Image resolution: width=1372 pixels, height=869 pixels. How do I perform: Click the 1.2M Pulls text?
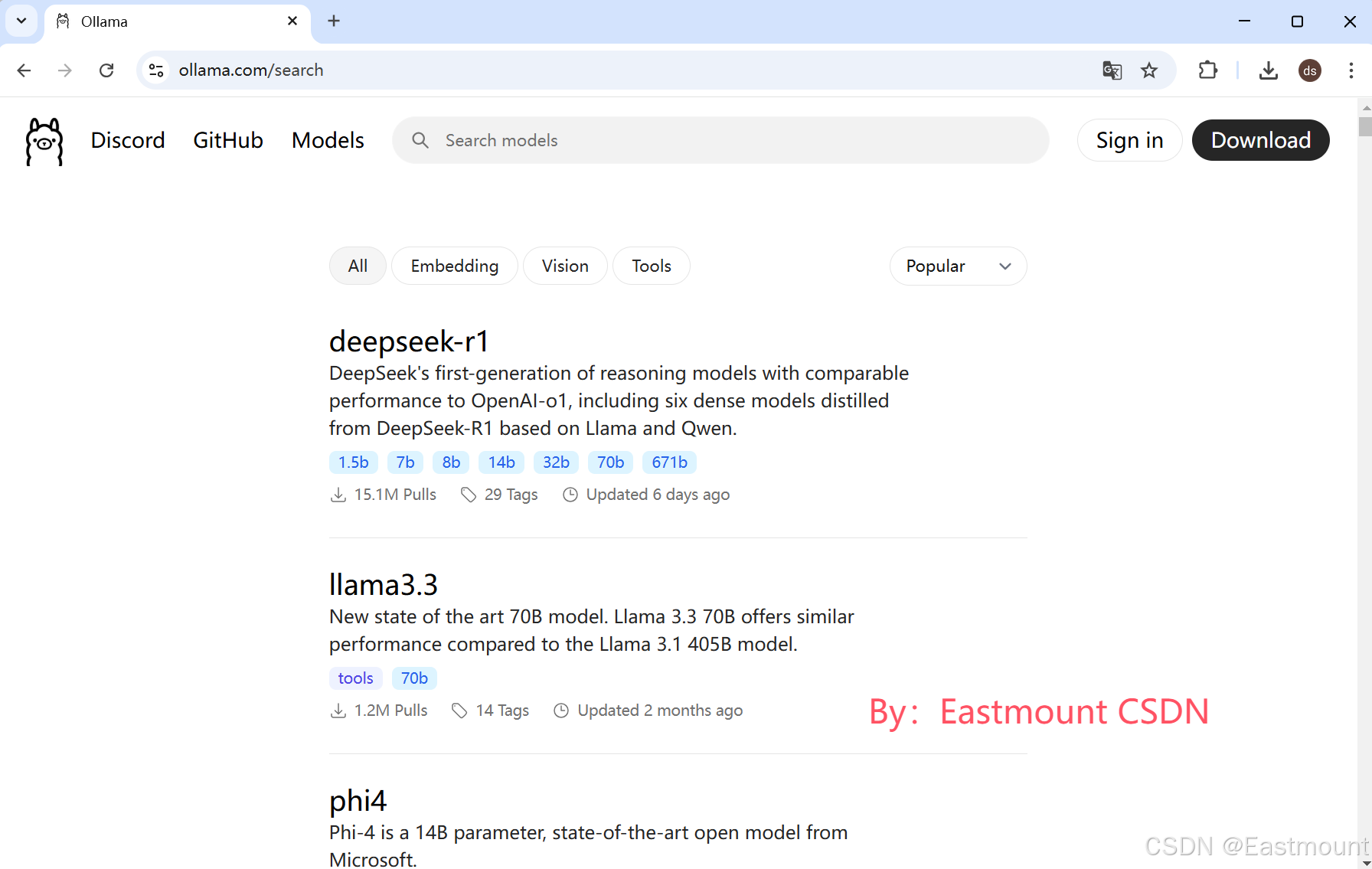(390, 711)
